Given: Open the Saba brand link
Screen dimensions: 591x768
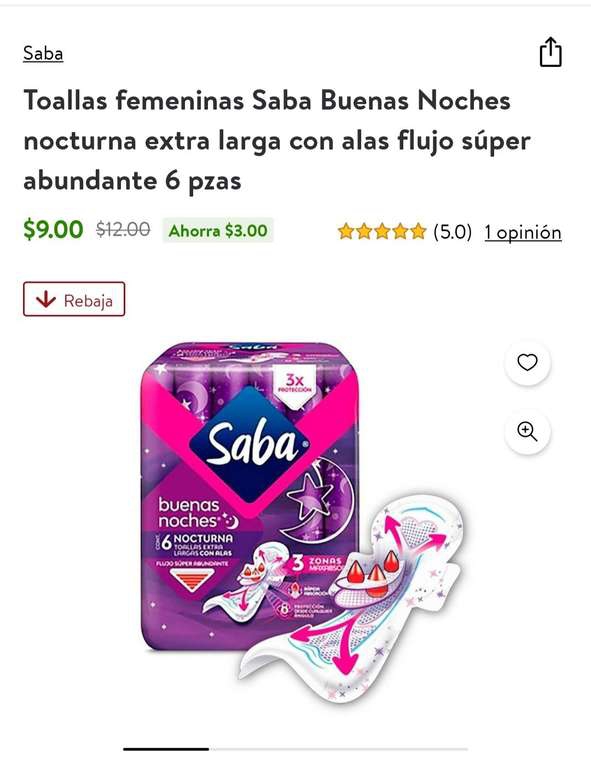Looking at the screenshot, I should click(x=43, y=53).
